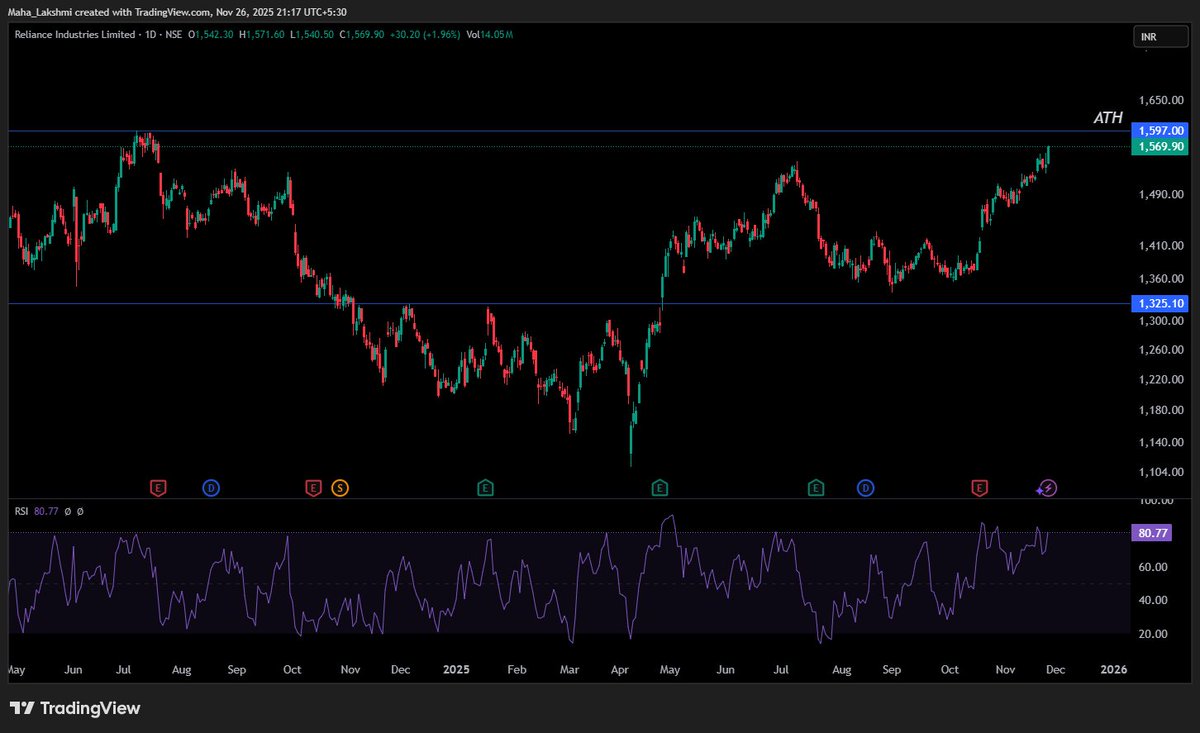
Task: Click the green earnings marker in July 2025
Action: [817, 488]
